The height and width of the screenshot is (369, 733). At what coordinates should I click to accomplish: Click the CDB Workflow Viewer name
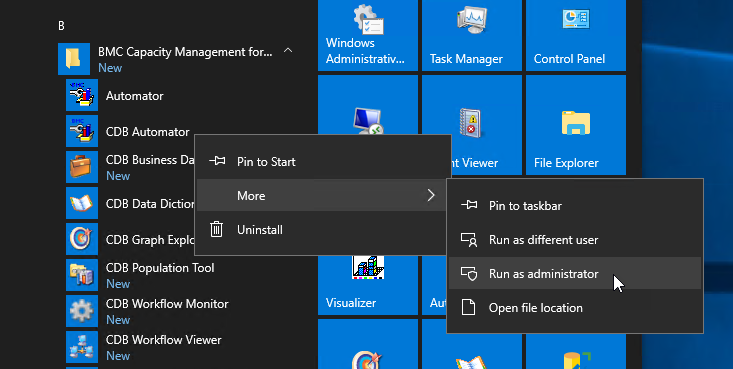click(164, 340)
